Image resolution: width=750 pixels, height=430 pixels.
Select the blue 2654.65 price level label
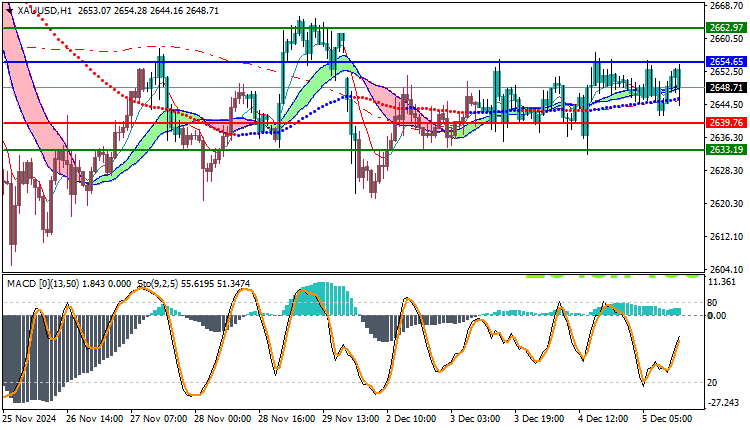coord(726,62)
